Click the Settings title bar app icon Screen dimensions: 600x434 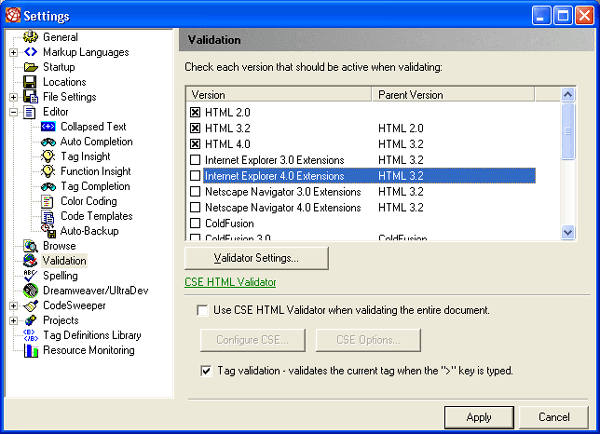pyautogui.click(x=13, y=15)
